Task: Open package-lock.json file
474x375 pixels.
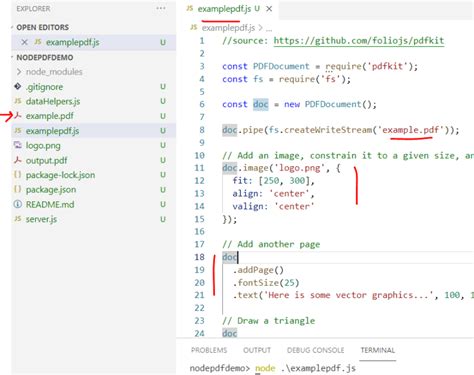Action: coord(60,175)
